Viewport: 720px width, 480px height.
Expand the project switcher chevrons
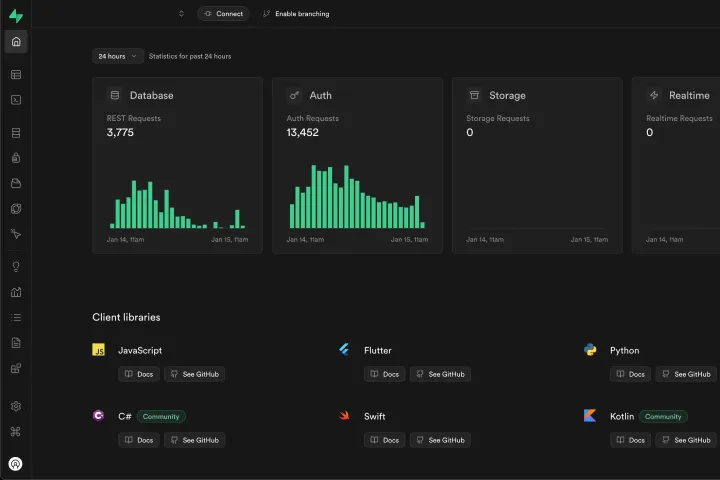(x=181, y=14)
